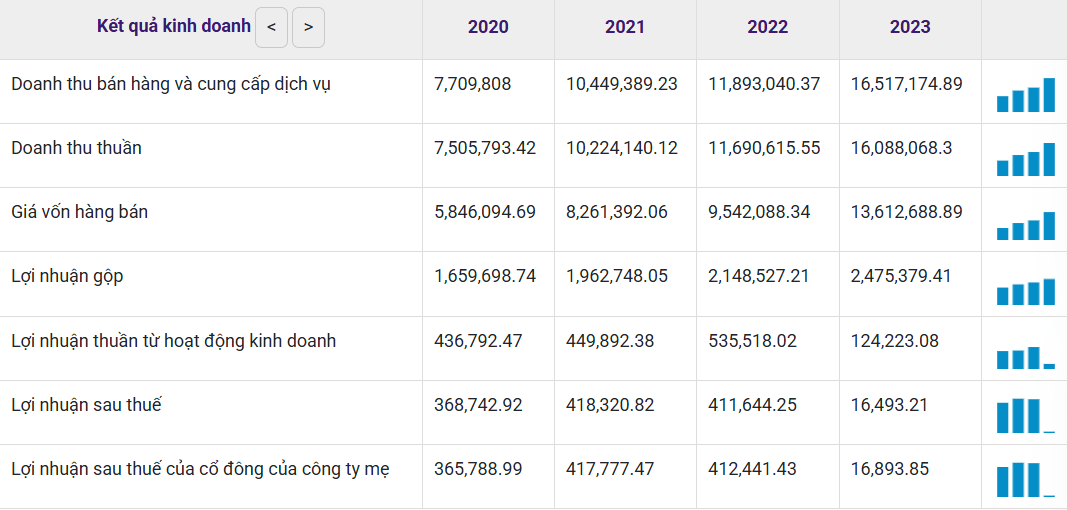Select the 2022 column header
The image size is (1067, 510).
(768, 27)
